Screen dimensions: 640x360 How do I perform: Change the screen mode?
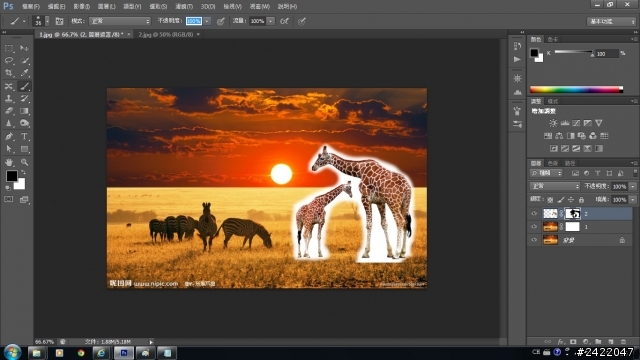coord(24,199)
